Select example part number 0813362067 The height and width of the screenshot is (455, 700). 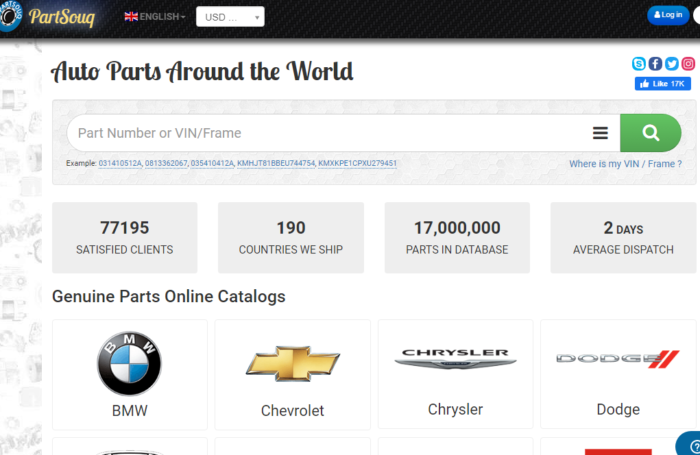coord(166,163)
